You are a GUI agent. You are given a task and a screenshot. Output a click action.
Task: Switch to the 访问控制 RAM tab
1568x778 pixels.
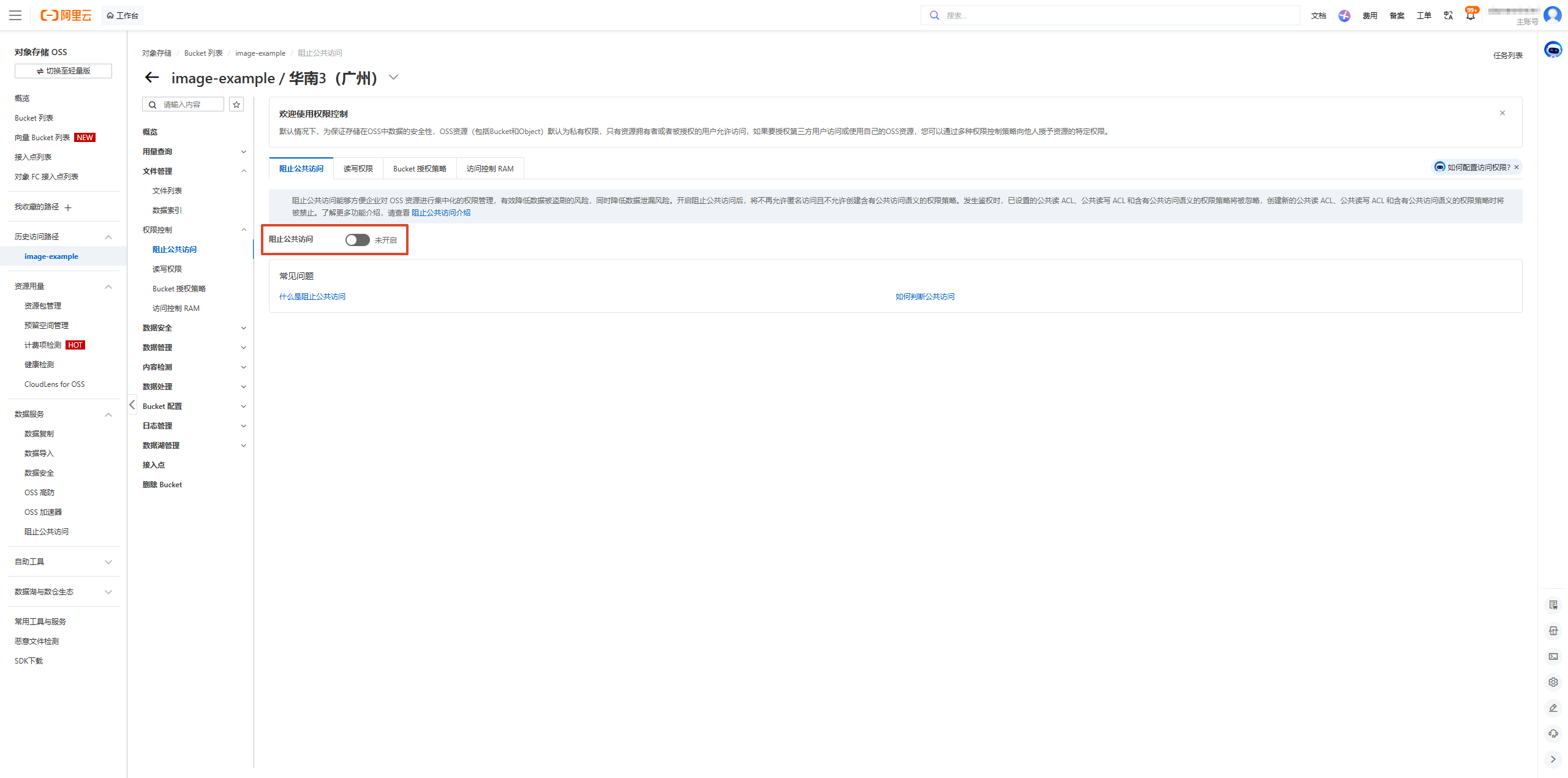[x=489, y=168]
